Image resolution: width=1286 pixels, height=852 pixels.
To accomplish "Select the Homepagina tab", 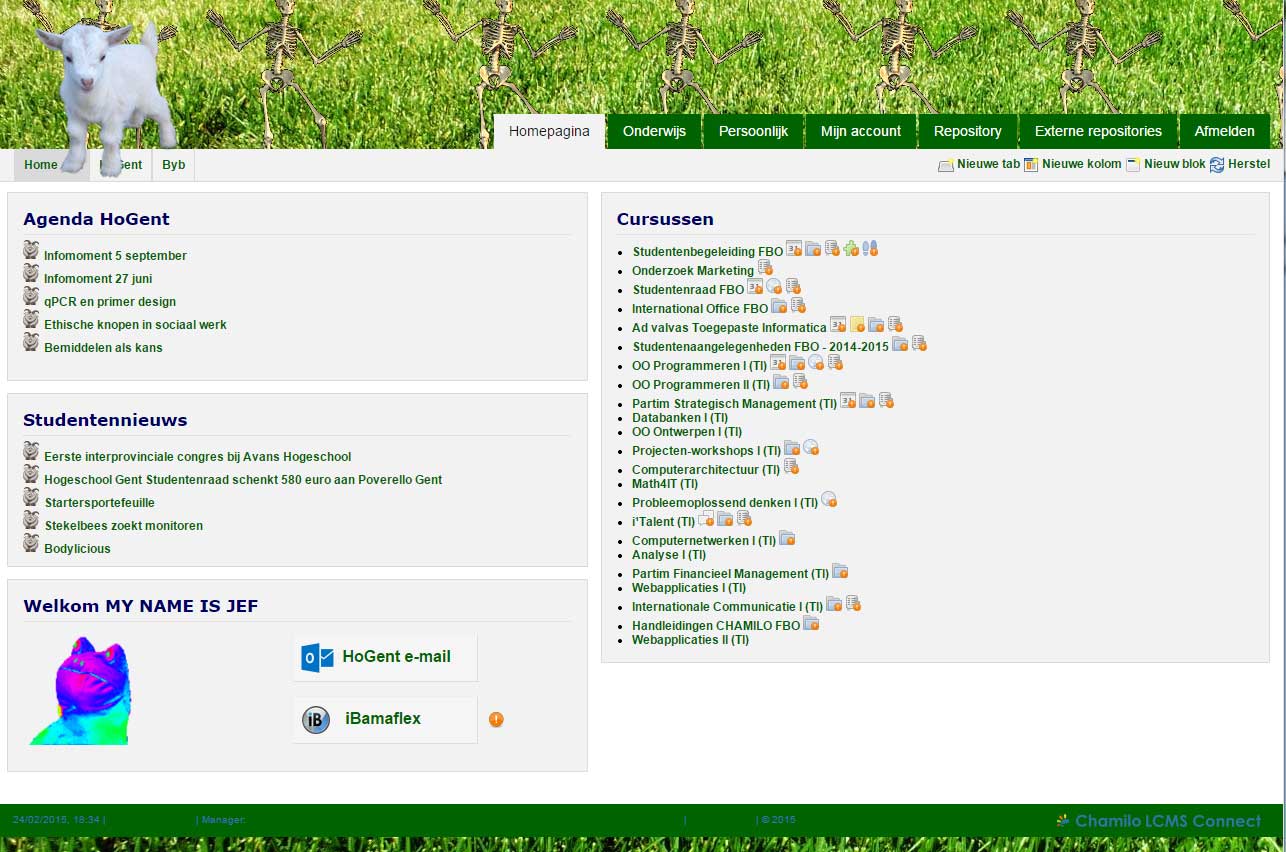I will point(549,131).
